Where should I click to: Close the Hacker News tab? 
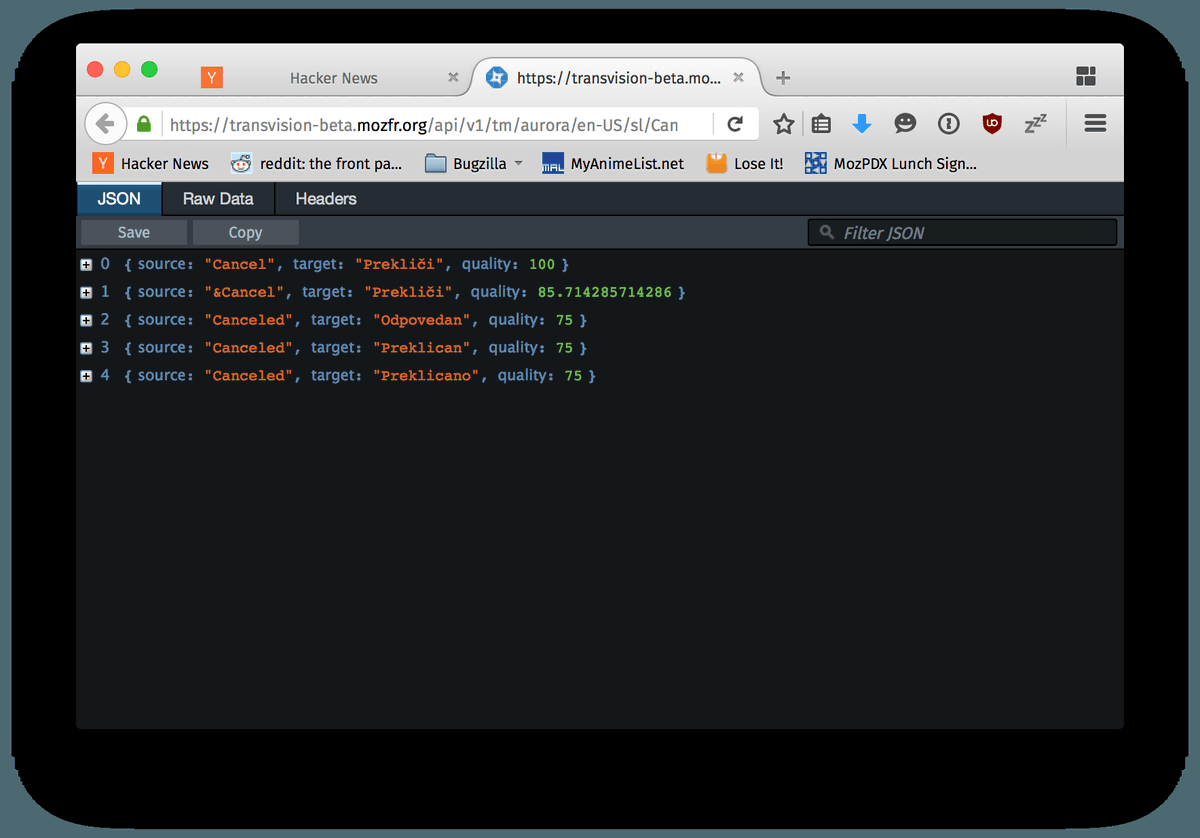pyautogui.click(x=453, y=77)
